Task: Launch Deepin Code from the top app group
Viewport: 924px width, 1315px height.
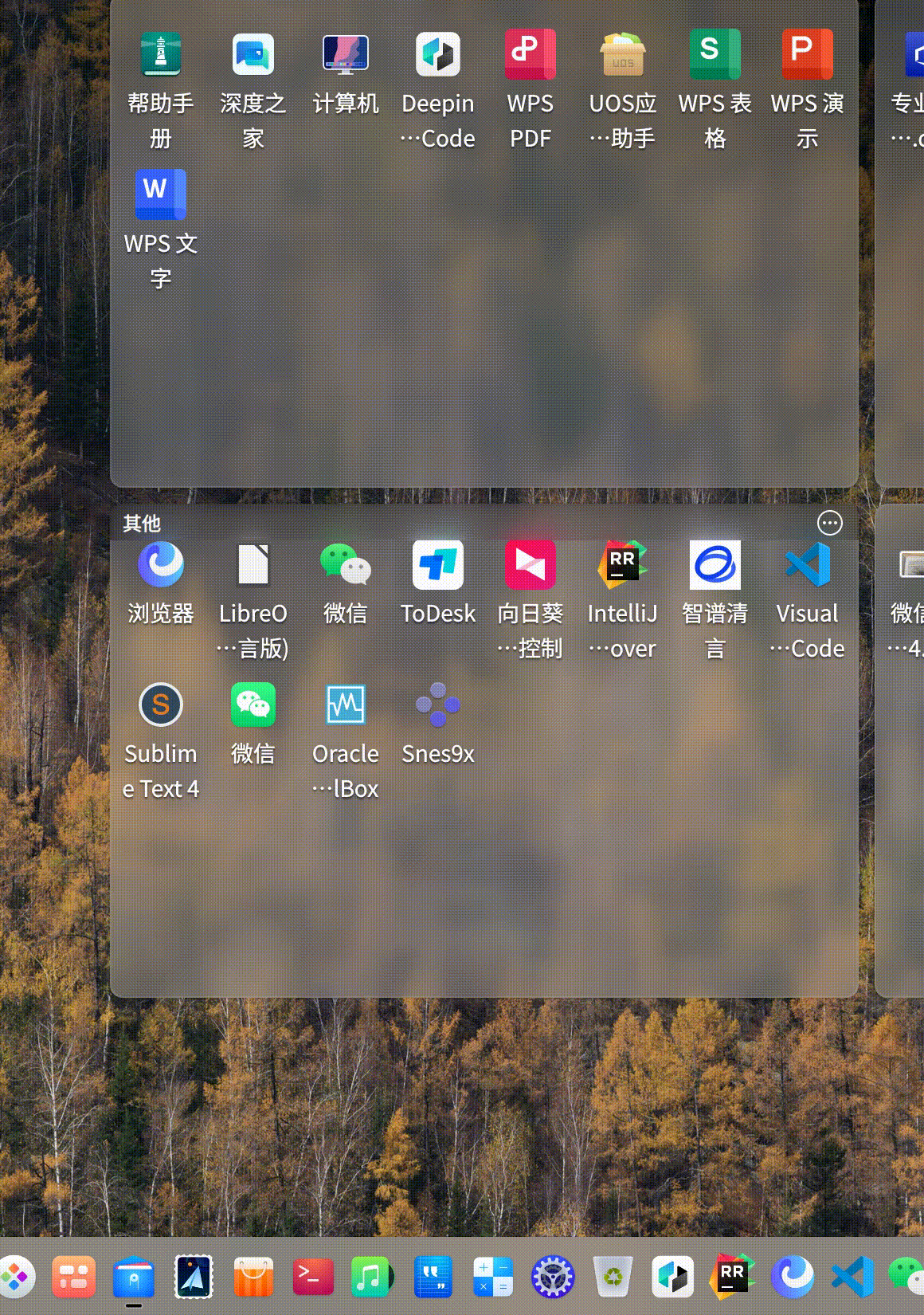Action: click(438, 54)
